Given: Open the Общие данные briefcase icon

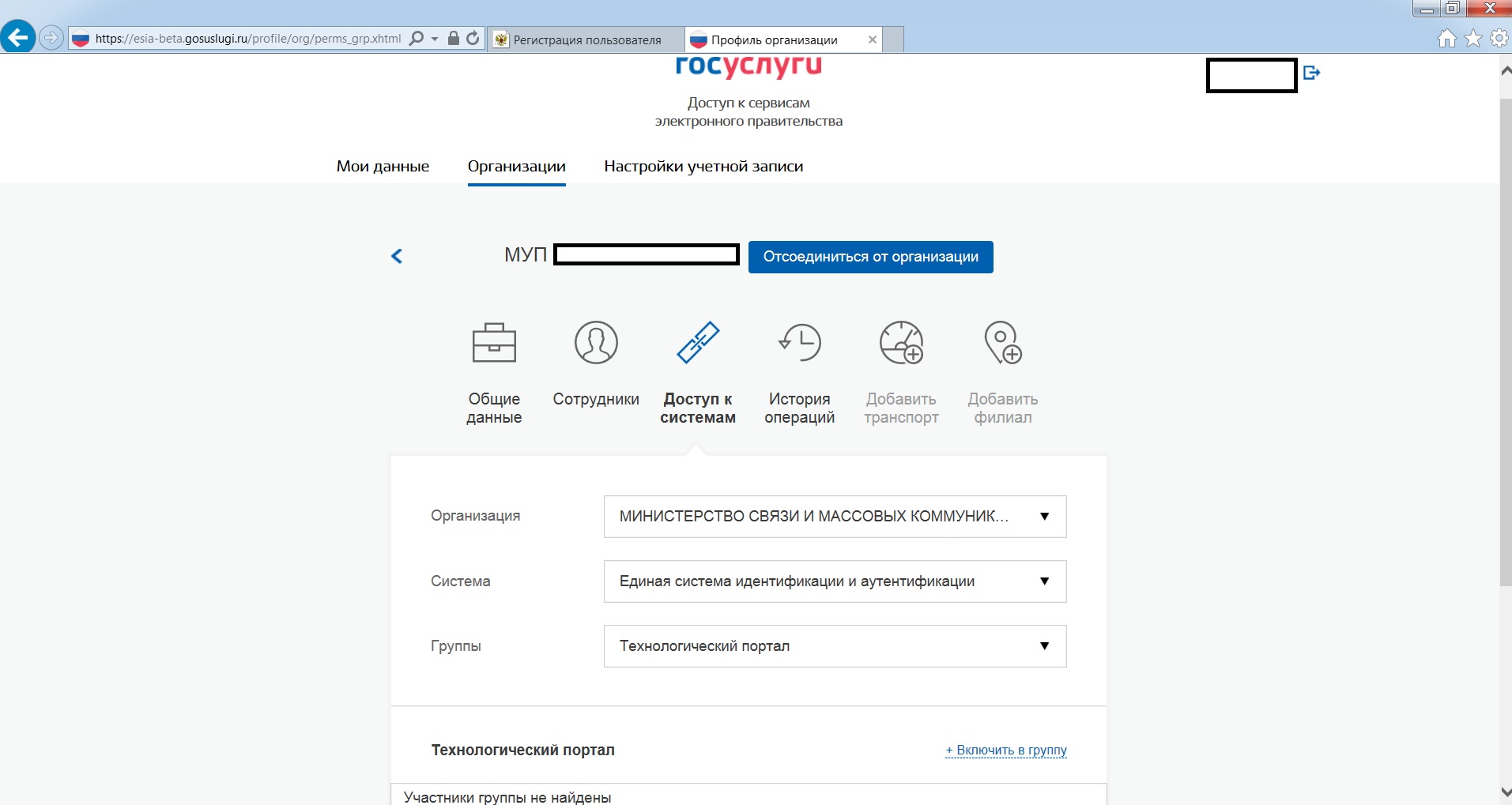Looking at the screenshot, I should 494,343.
